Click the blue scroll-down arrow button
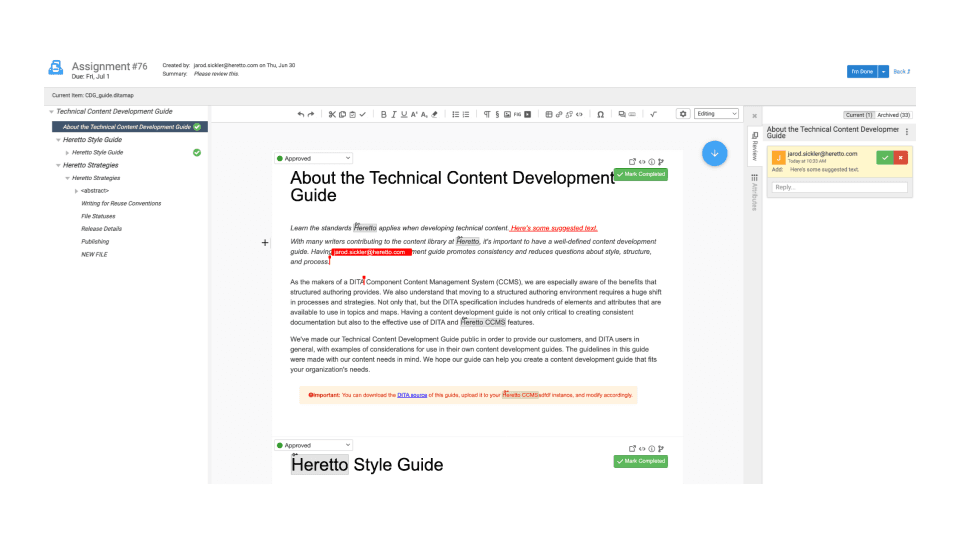Viewport: 960px width, 540px height. click(714, 153)
